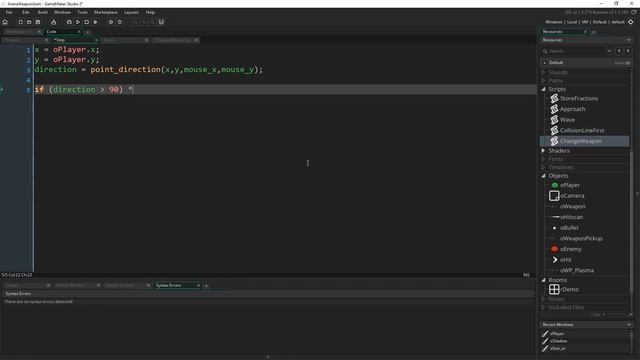Collapse the Rooms folder
The image size is (640, 360).
(x=543, y=280)
